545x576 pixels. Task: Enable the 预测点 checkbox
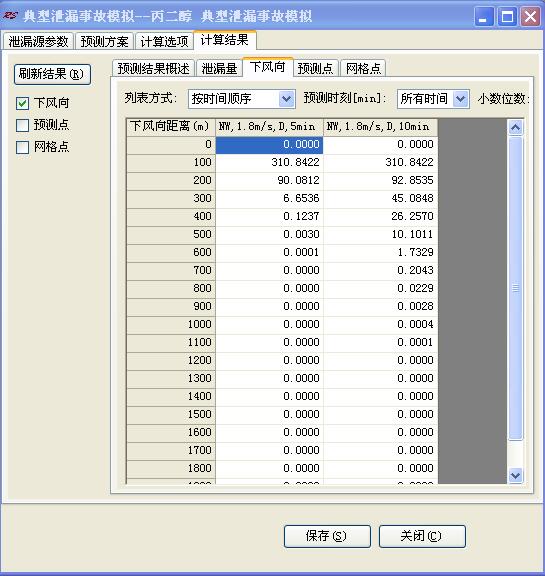pyautogui.click(x=22, y=125)
